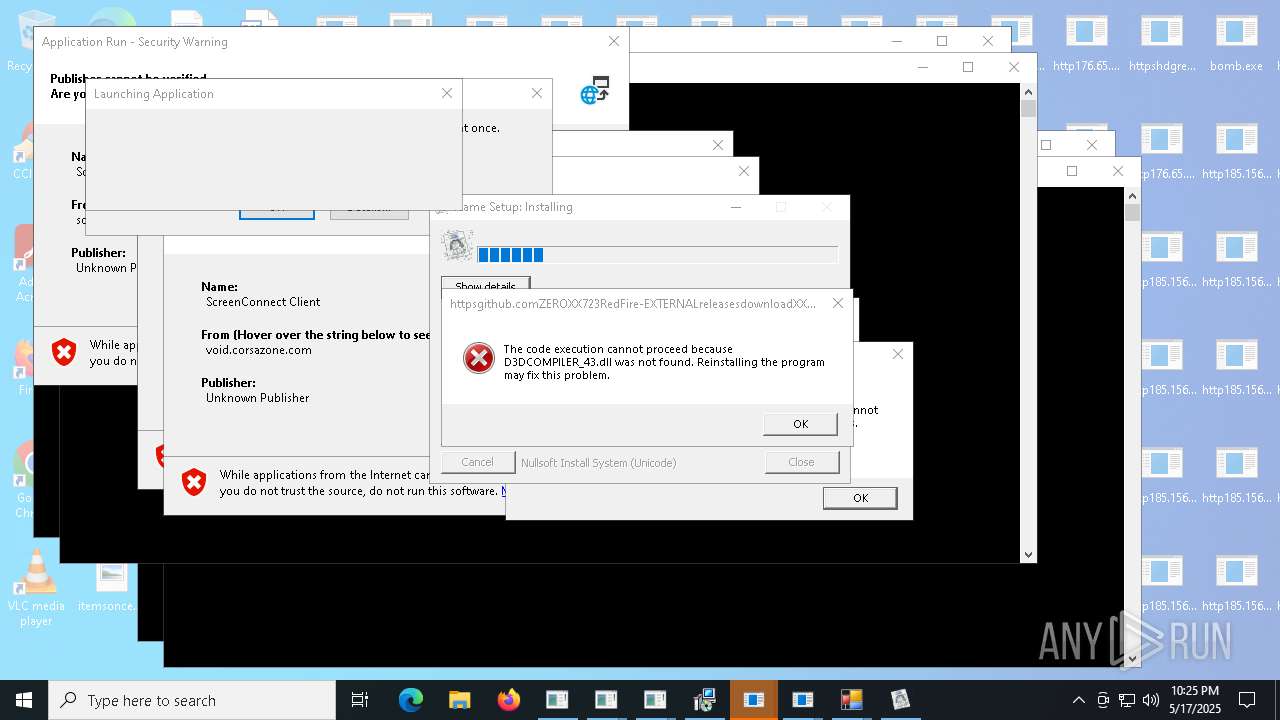The image size is (1280, 720).
Task: Click the setup icon beside the install progress bar
Action: click(457, 245)
